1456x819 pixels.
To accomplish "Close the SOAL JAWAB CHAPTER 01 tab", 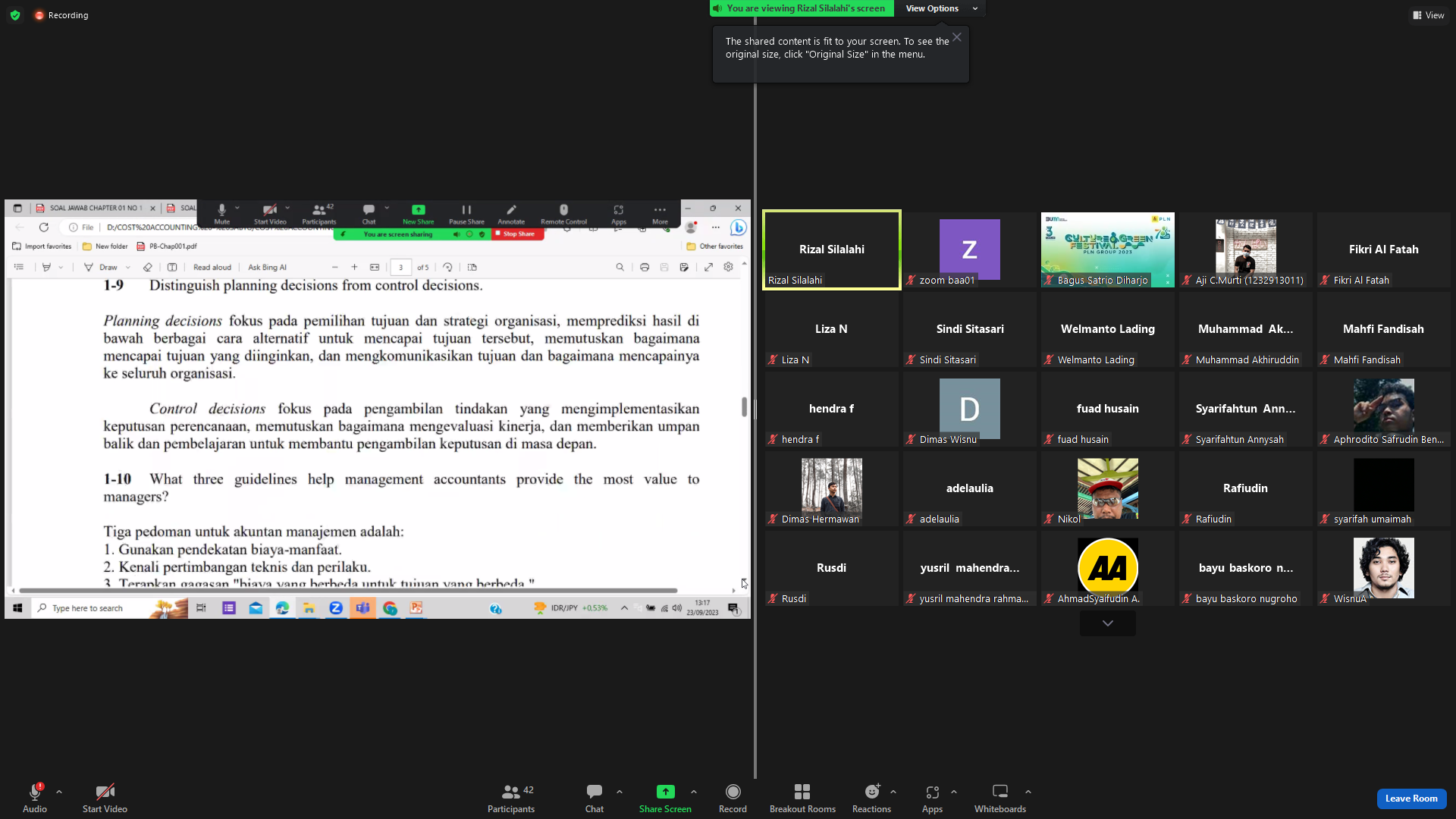I will (153, 208).
